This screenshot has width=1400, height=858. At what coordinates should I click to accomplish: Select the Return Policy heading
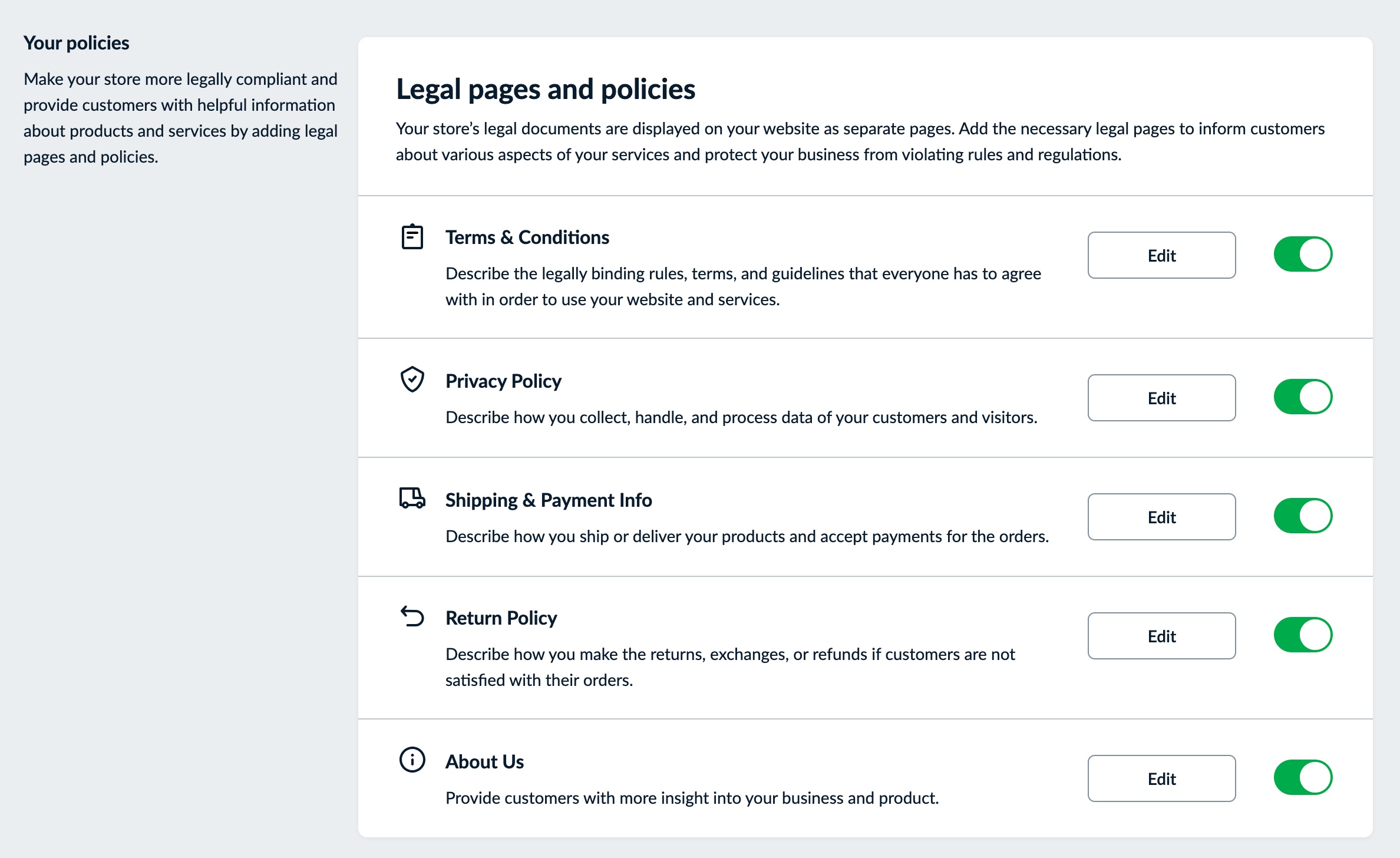click(501, 618)
